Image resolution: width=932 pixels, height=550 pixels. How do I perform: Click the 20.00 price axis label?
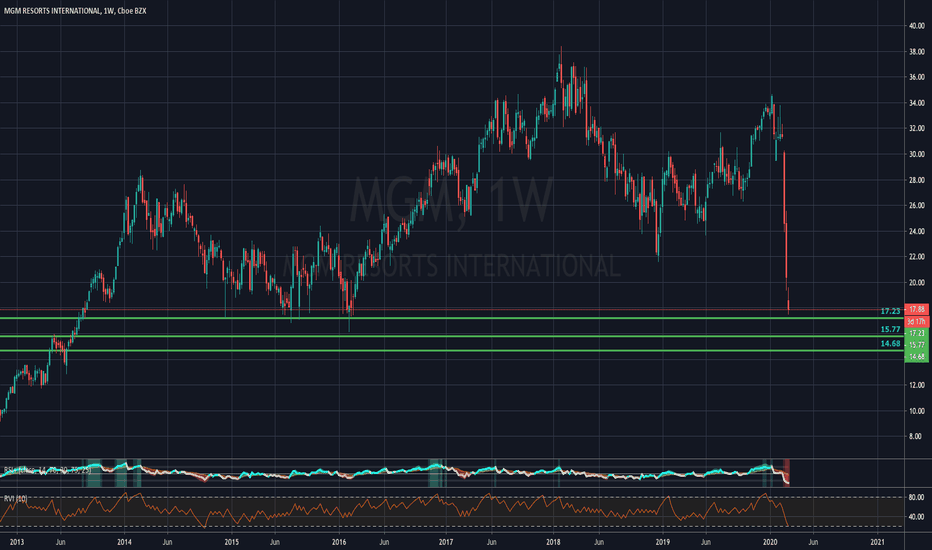pos(916,283)
